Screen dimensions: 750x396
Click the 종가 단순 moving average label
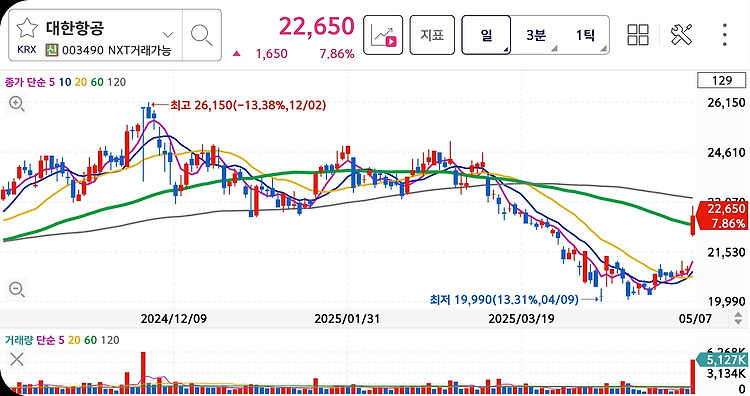25,82
